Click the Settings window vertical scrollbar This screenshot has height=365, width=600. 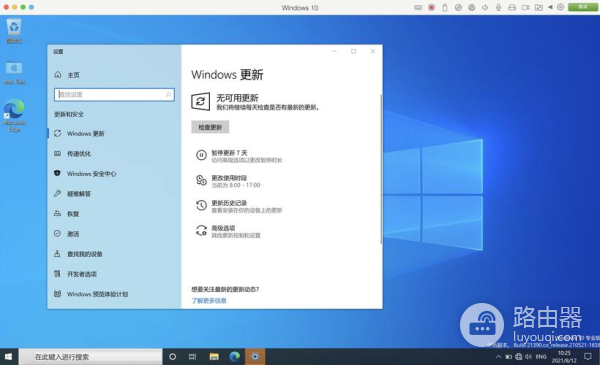(x=381, y=169)
